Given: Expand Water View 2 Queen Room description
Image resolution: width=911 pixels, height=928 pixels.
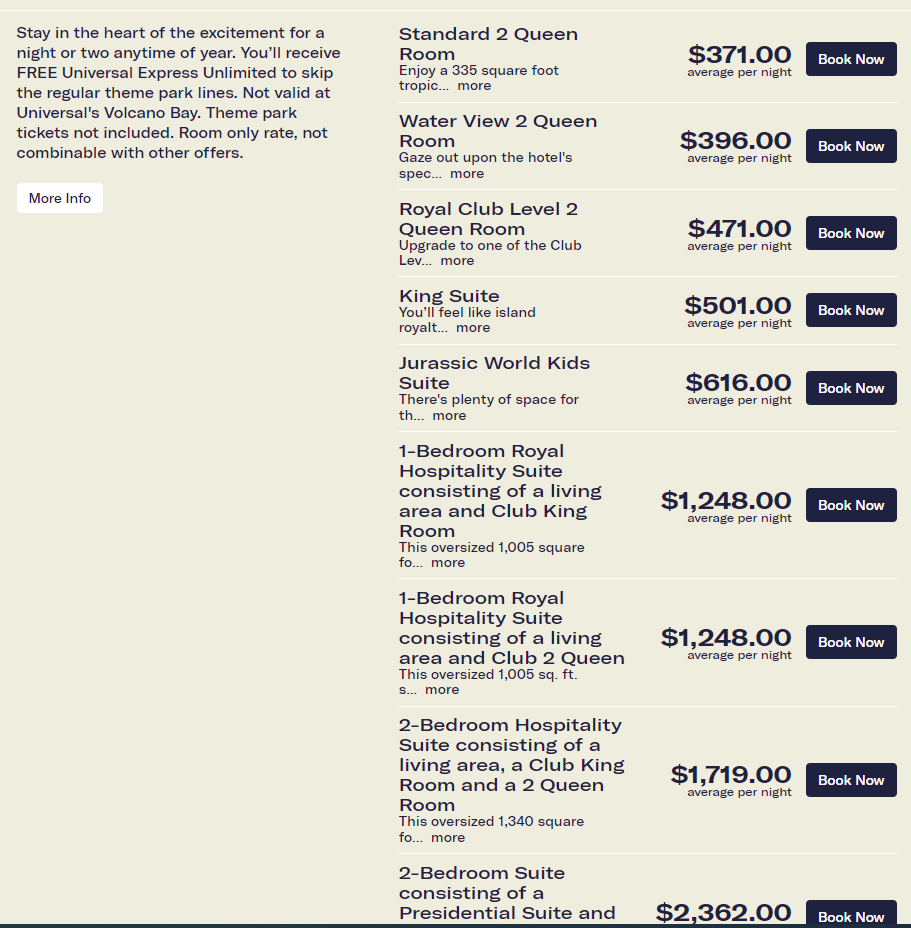Looking at the screenshot, I should (x=466, y=174).
